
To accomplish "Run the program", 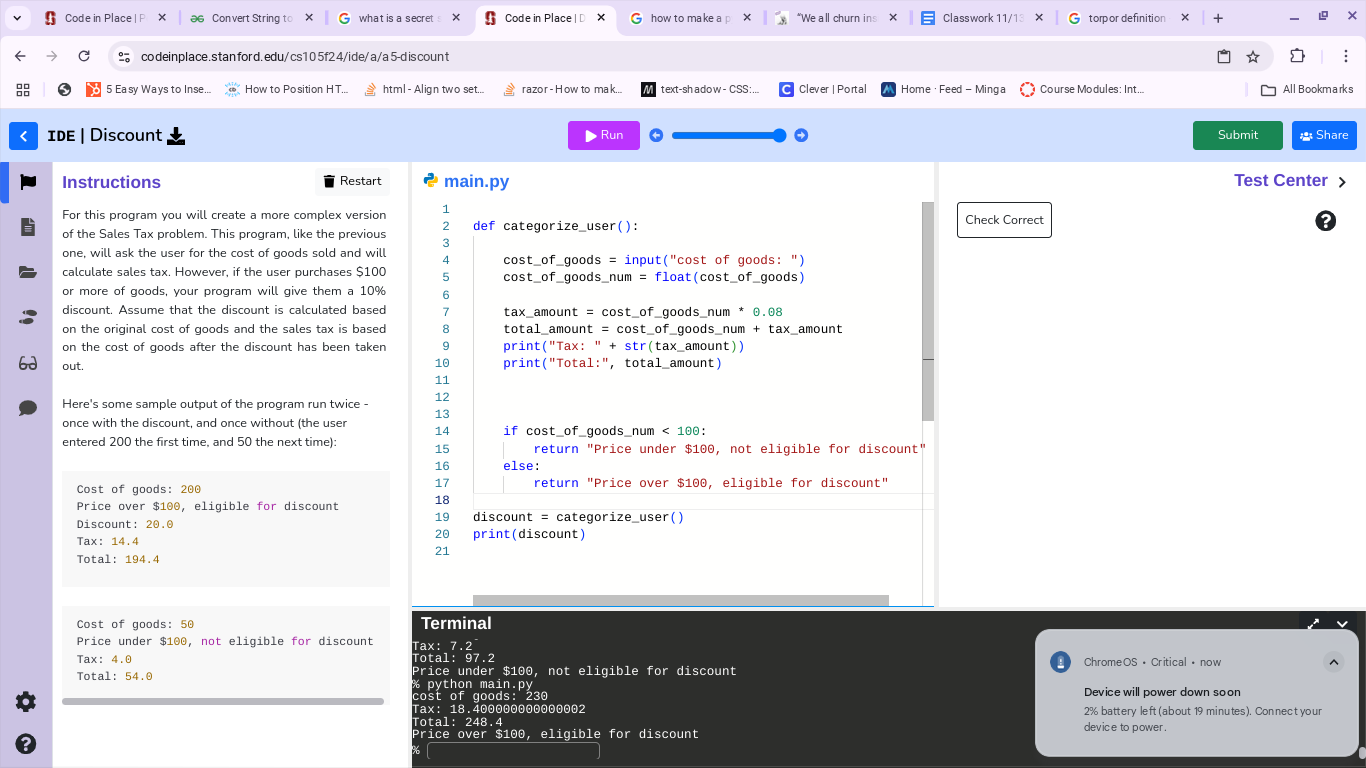I will click(604, 135).
